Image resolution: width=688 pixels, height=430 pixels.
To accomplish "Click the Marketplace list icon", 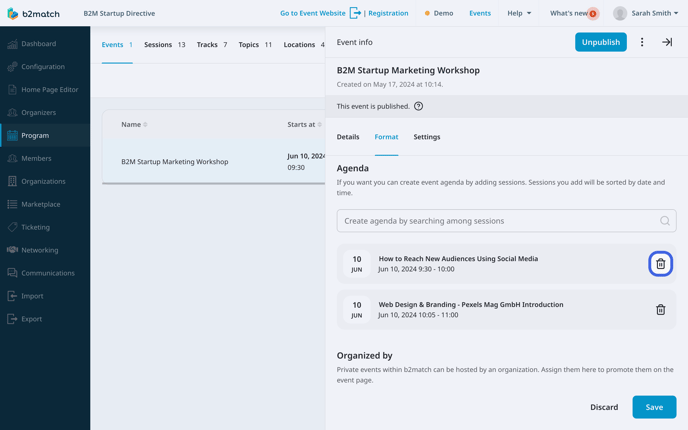I will pos(12,204).
